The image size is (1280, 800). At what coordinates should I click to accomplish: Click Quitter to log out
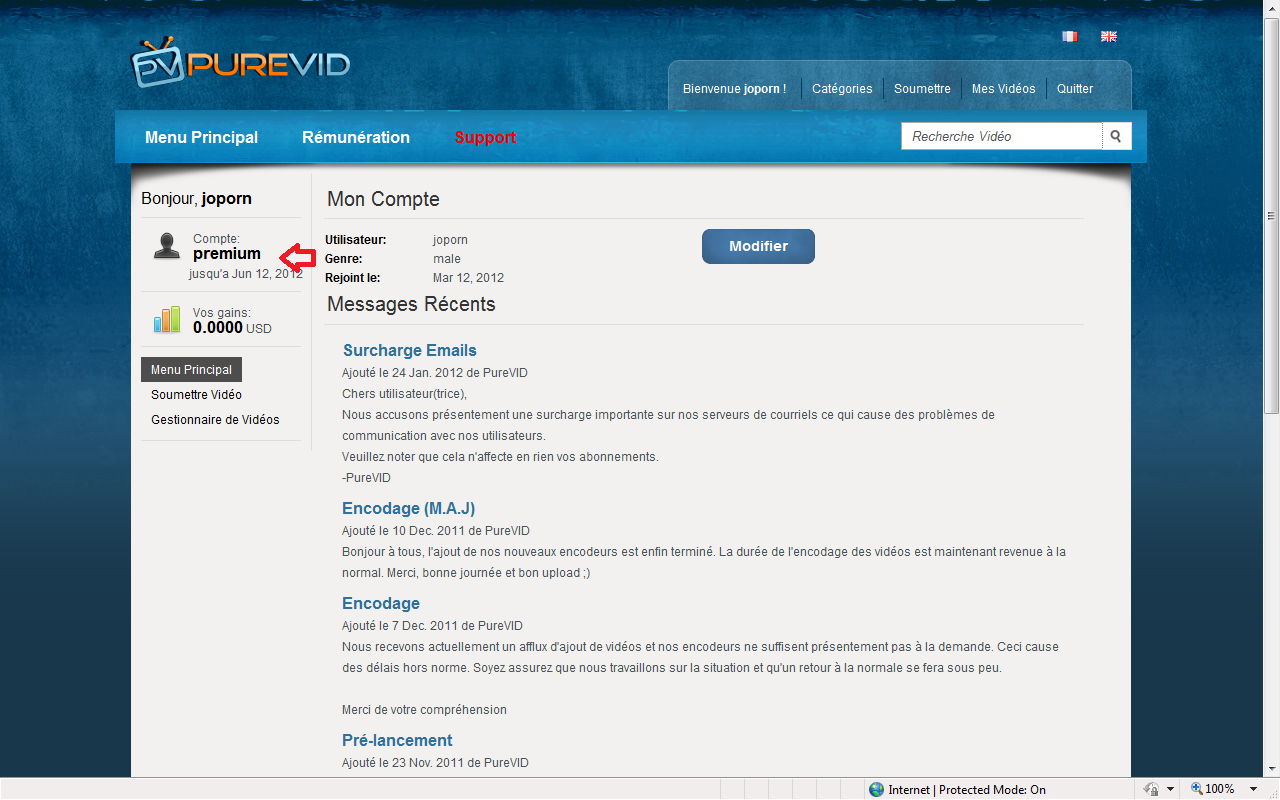click(x=1075, y=89)
